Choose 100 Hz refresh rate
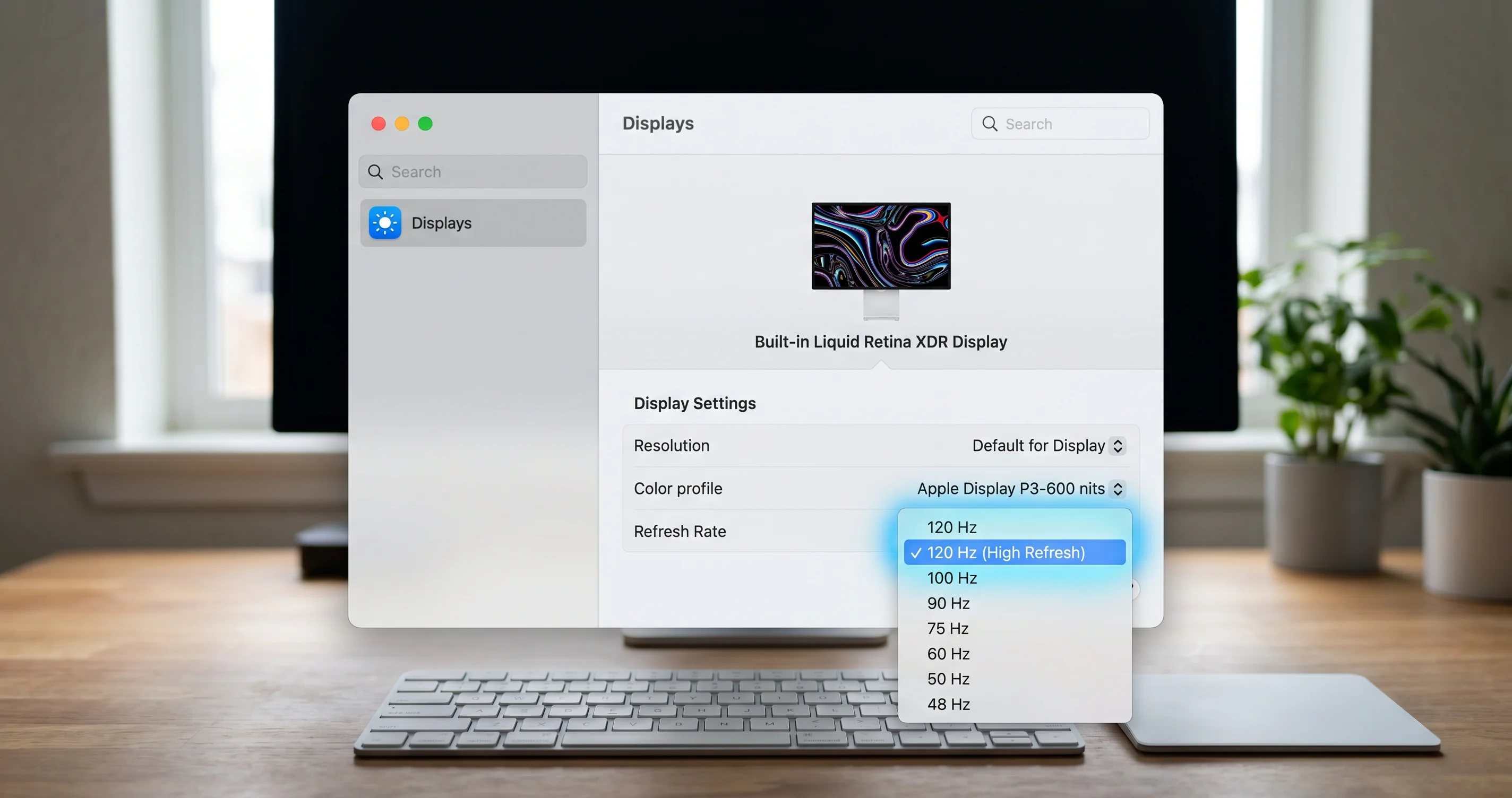 1014,578
